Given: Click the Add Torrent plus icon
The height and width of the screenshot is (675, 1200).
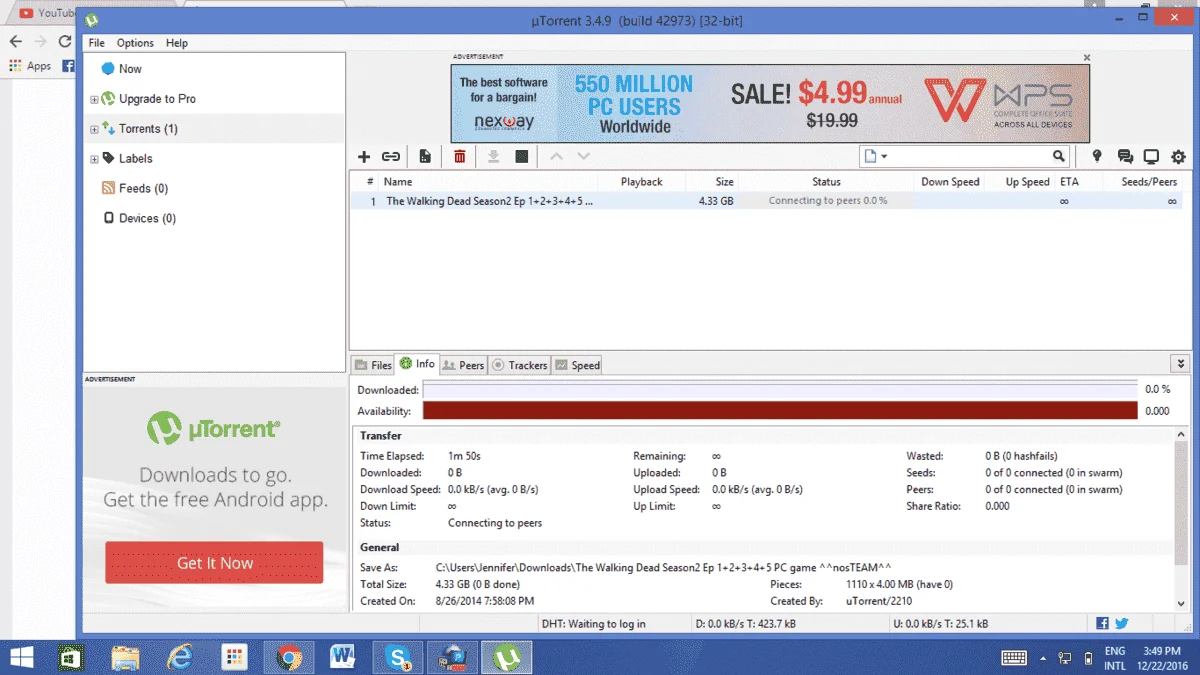Looking at the screenshot, I should click(x=364, y=157).
